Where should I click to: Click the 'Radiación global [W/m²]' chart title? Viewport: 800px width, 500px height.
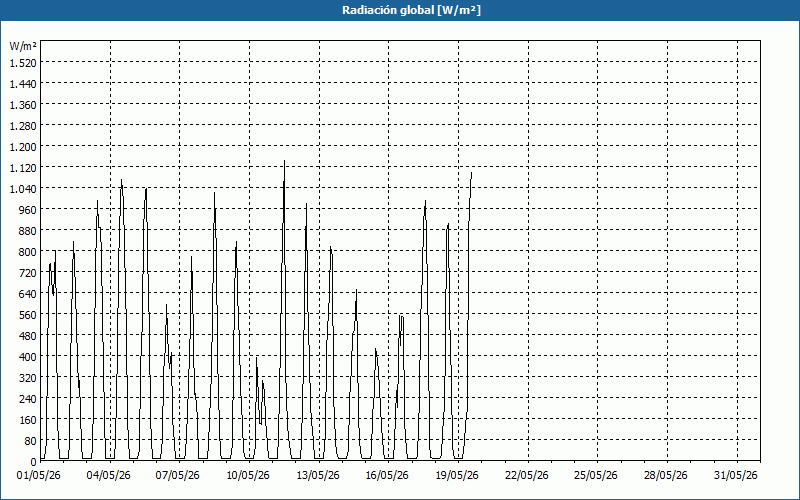coord(411,10)
